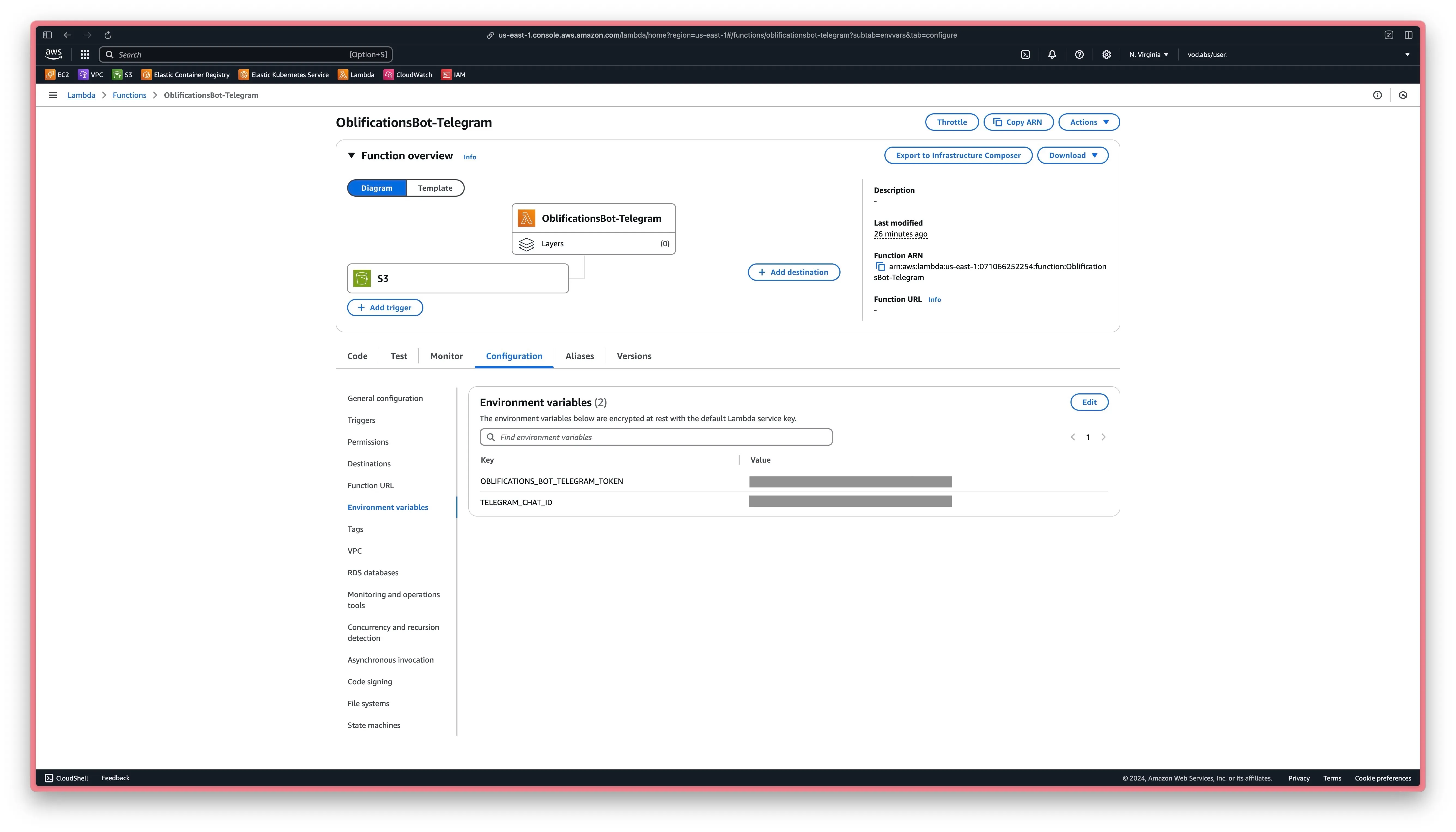Open S3 favorites shortcut
The height and width of the screenshot is (832, 1456).
[x=122, y=74]
